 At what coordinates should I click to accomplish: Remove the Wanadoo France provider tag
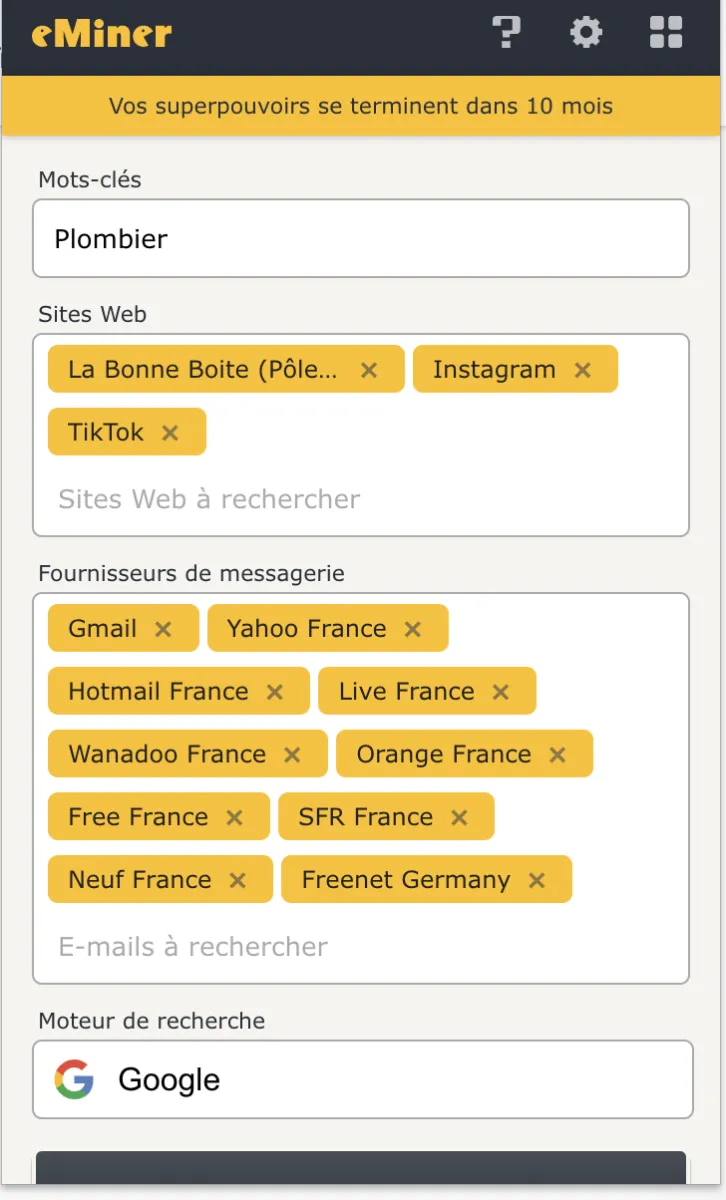[x=292, y=755]
